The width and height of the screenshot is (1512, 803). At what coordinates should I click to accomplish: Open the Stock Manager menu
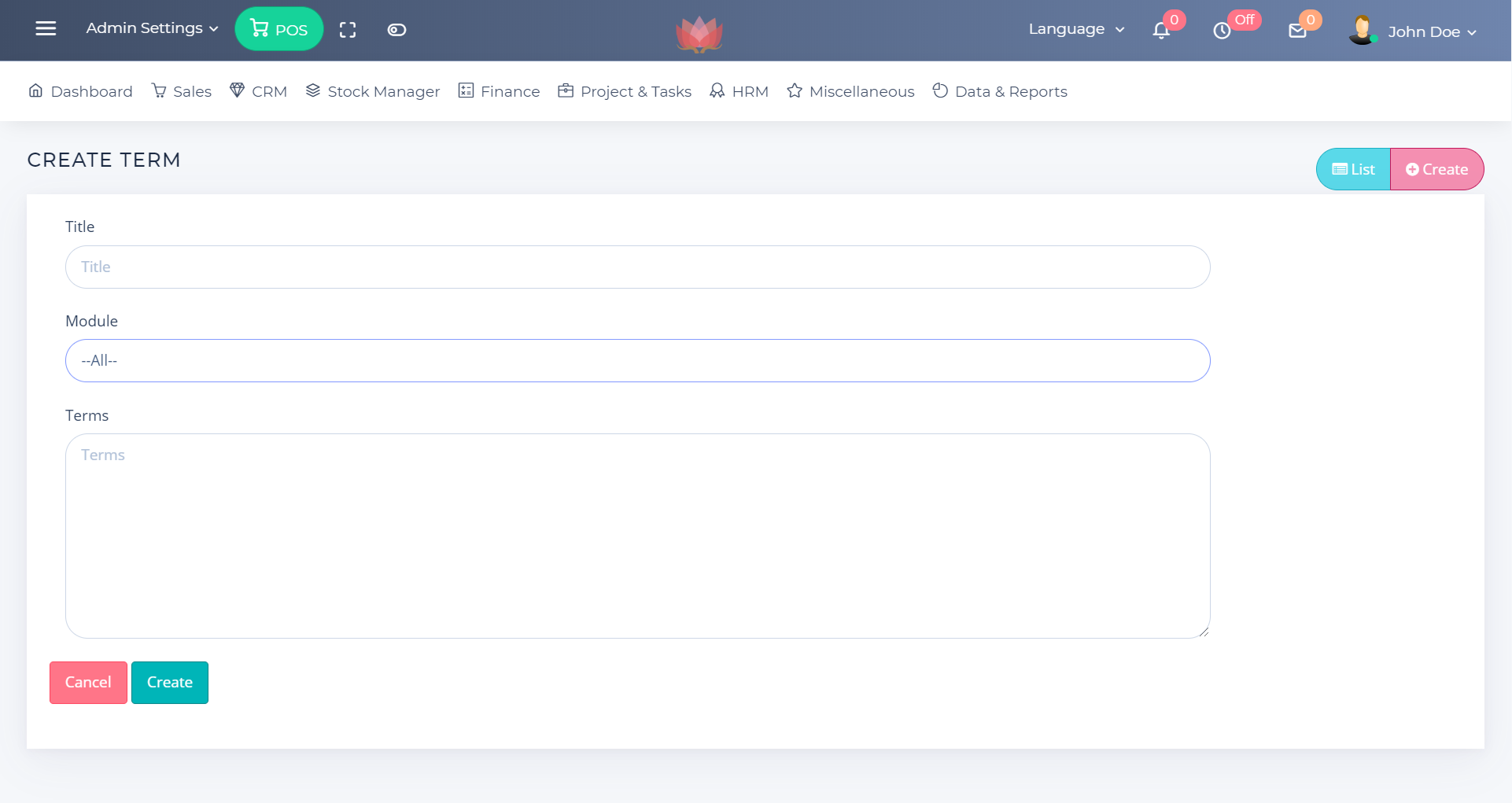click(x=373, y=91)
